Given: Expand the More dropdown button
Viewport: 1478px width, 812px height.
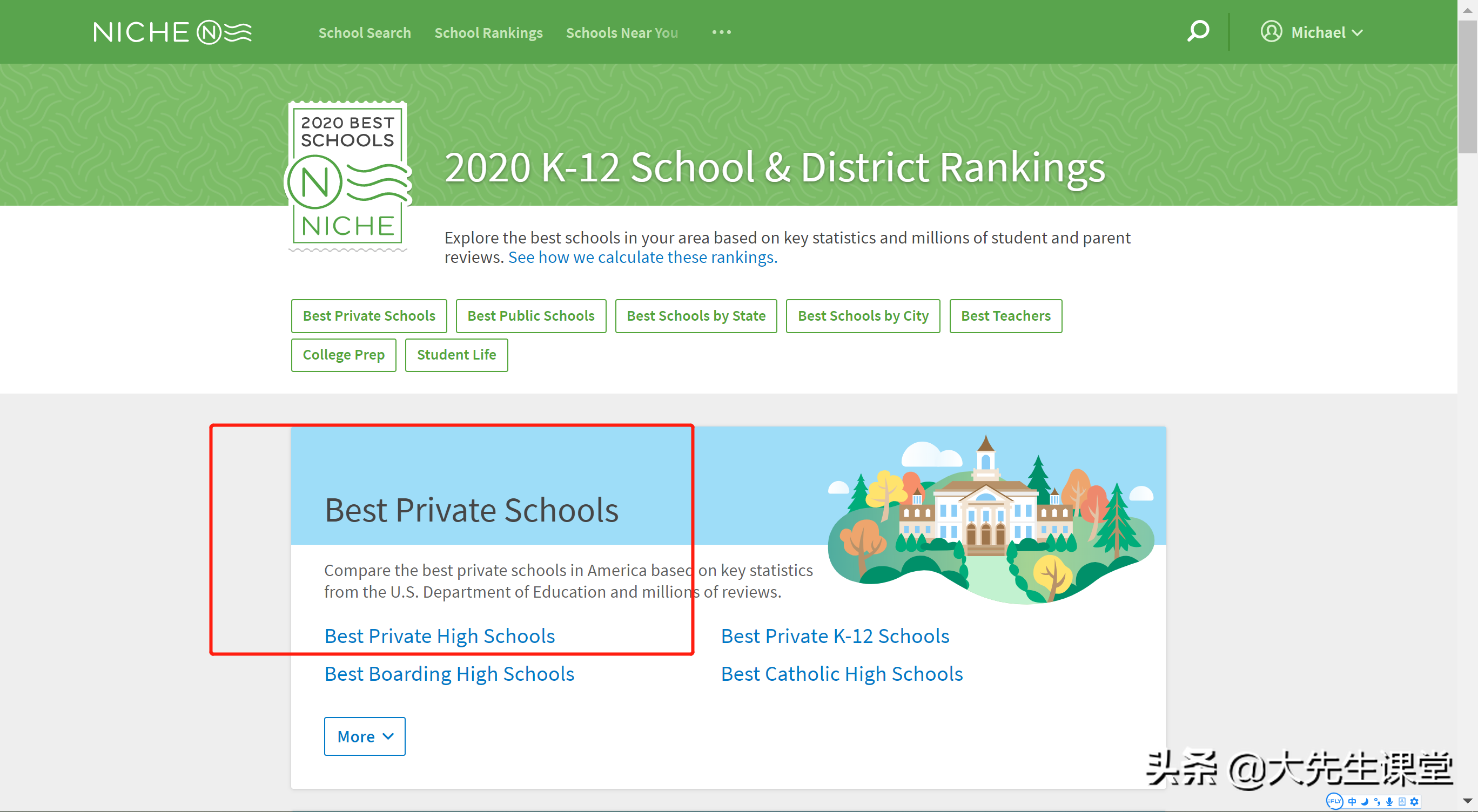Looking at the screenshot, I should (x=364, y=736).
